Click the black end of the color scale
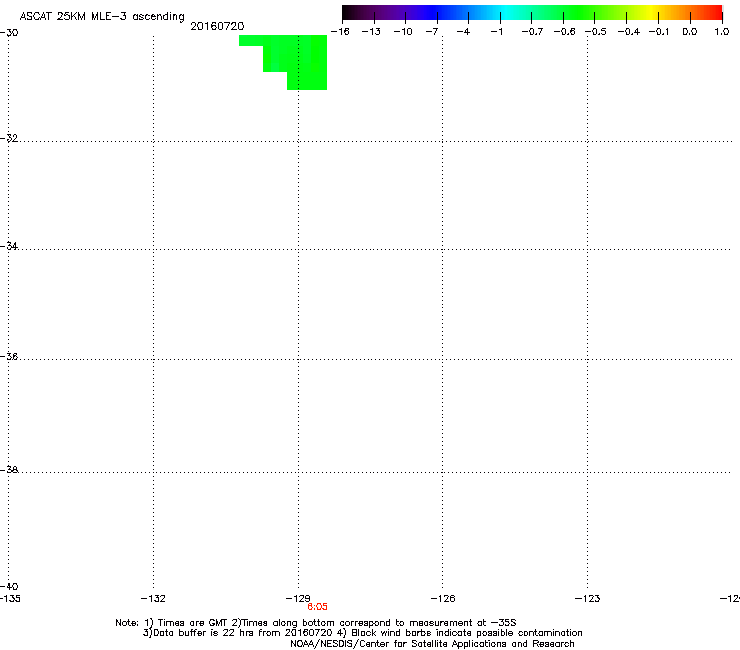Screen dimensions: 740x650 349,12
